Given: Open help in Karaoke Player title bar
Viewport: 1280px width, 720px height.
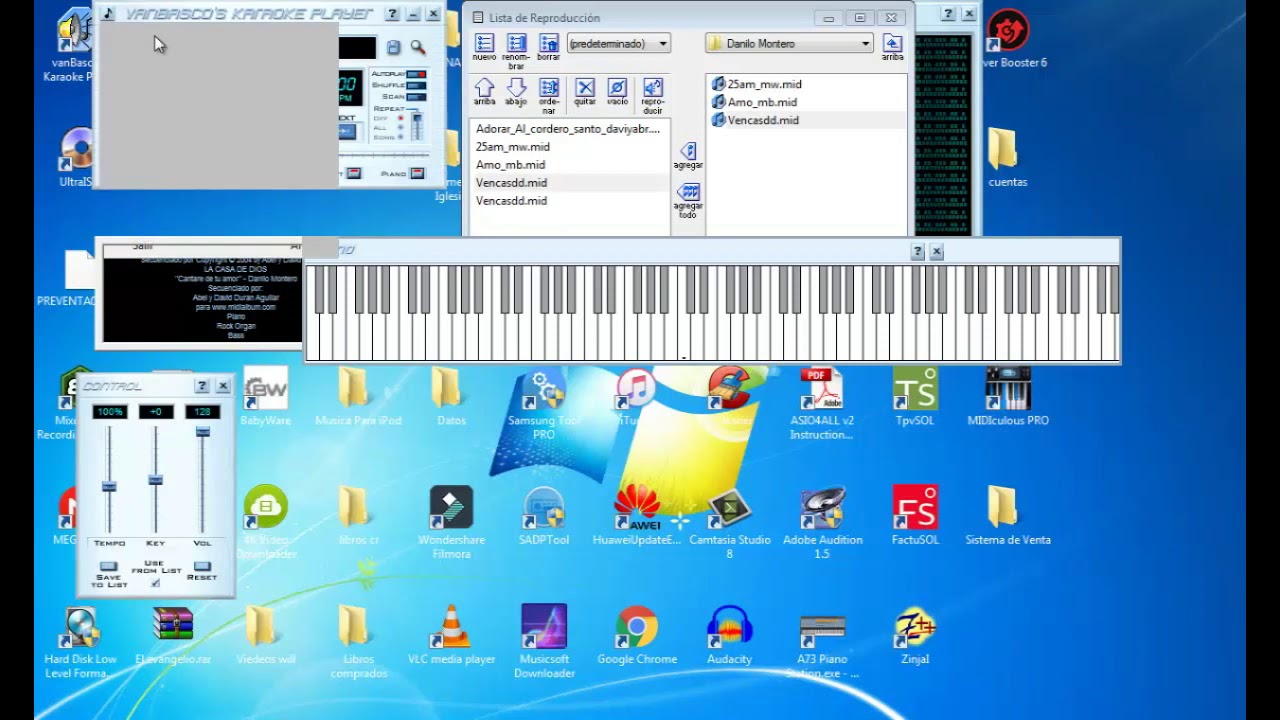Looking at the screenshot, I should 392,14.
